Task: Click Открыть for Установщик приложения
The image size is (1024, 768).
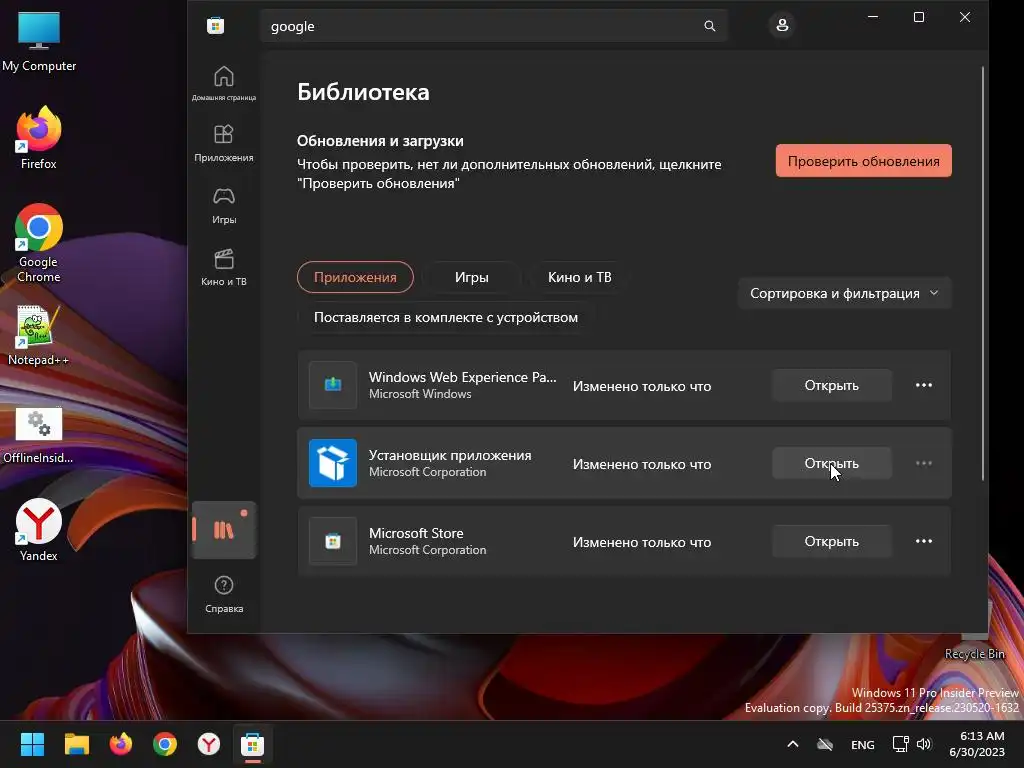Action: [831, 463]
